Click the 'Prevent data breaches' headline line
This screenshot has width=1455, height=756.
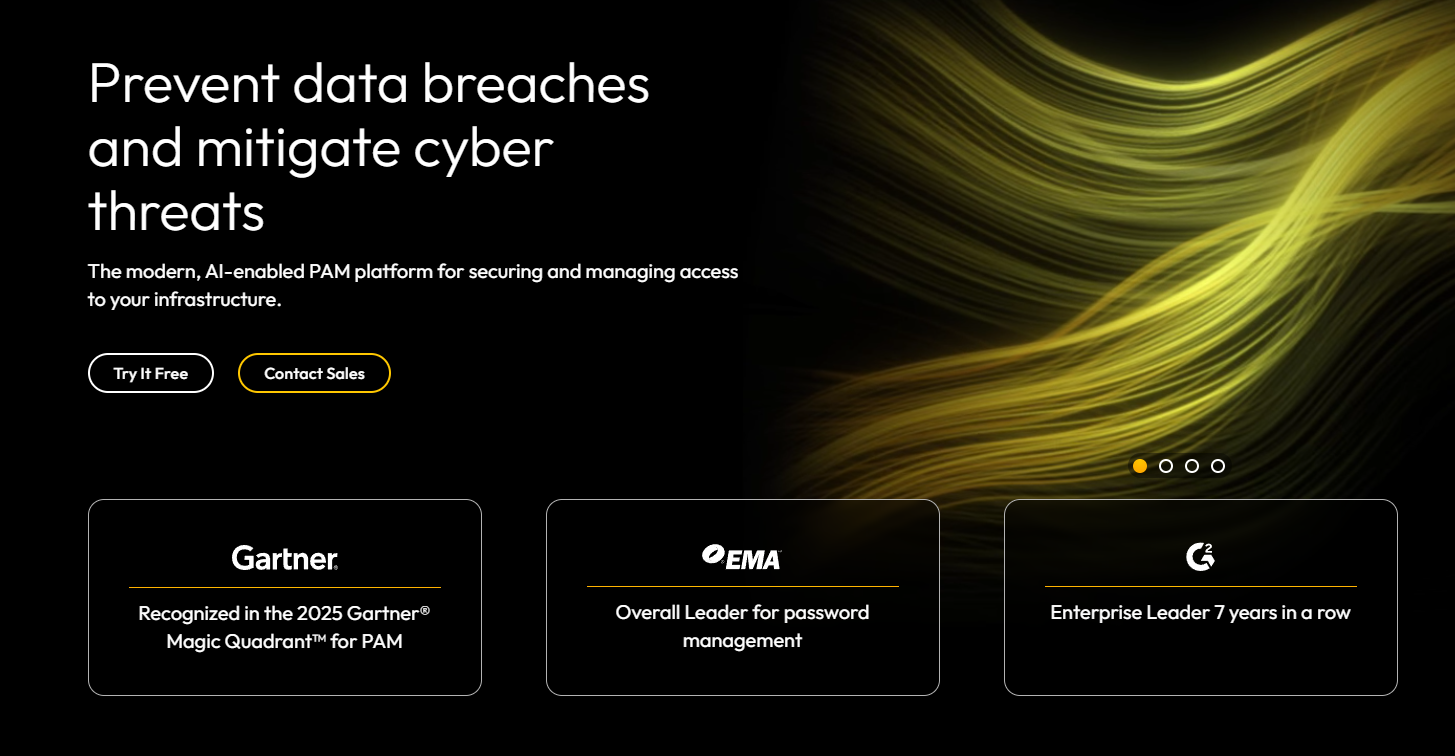[369, 83]
